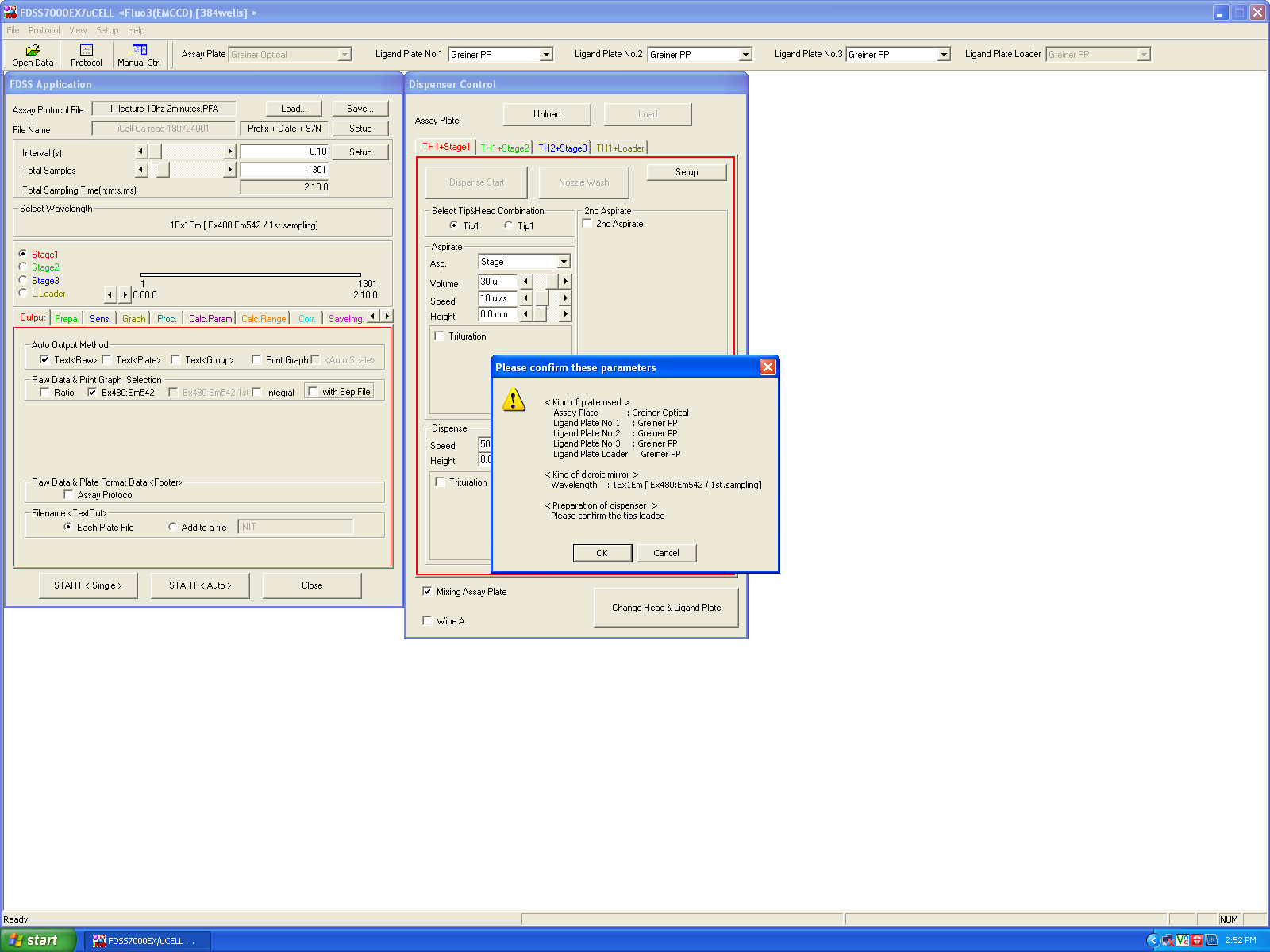Viewport: 1270px width, 952px height.
Task: Click the Manual Ctrl toolbar icon
Action: (x=139, y=55)
